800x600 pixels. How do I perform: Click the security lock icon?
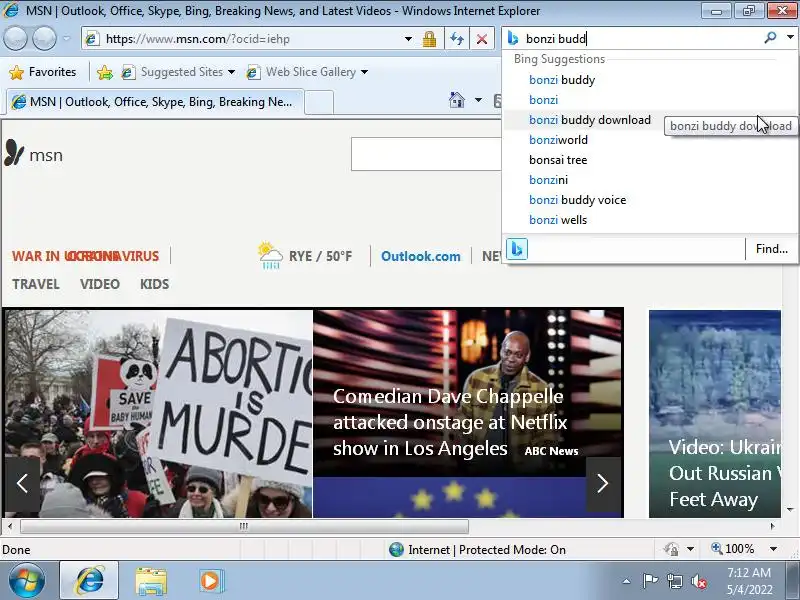point(429,39)
